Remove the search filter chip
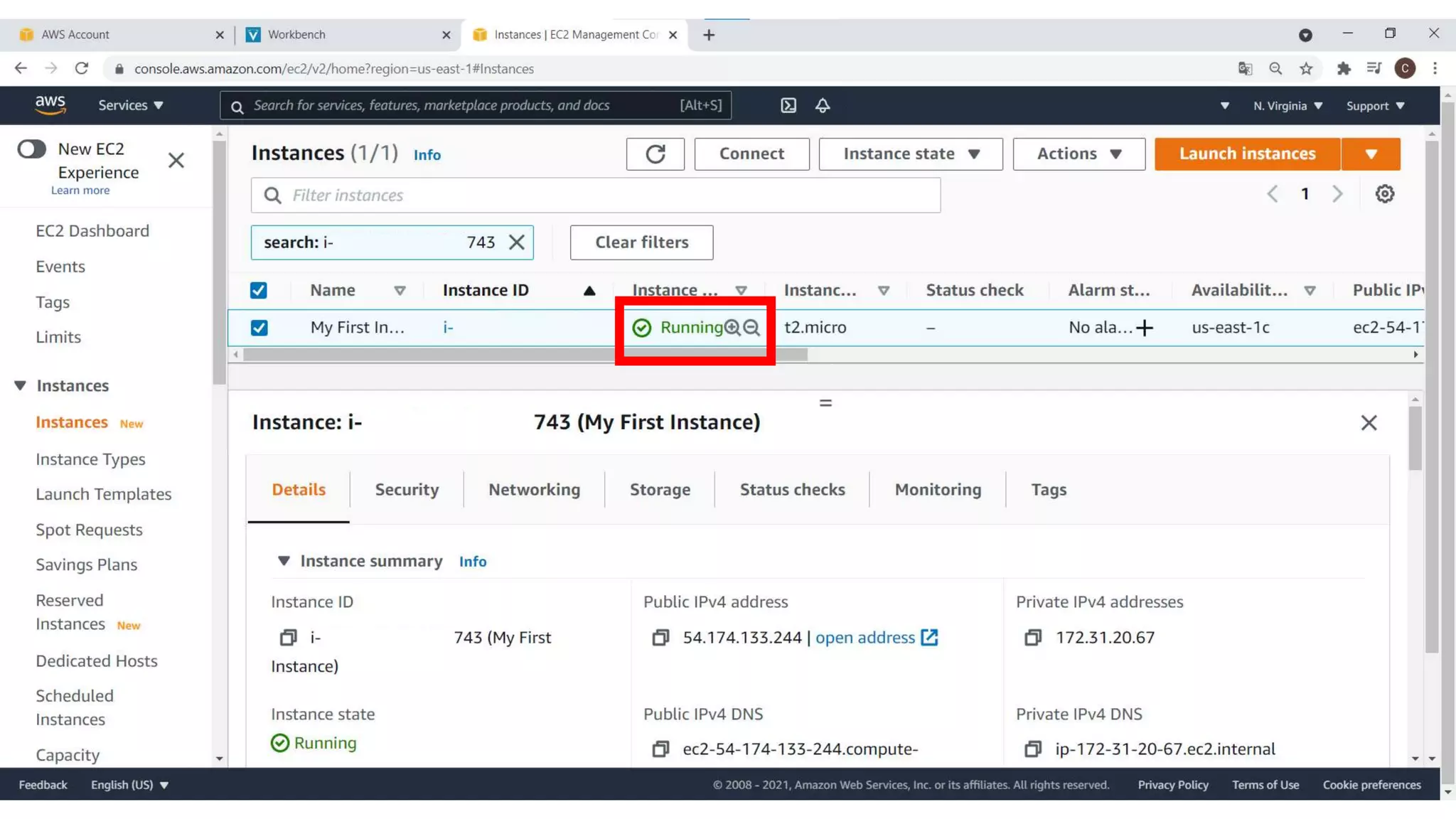1456x819 pixels. point(517,242)
